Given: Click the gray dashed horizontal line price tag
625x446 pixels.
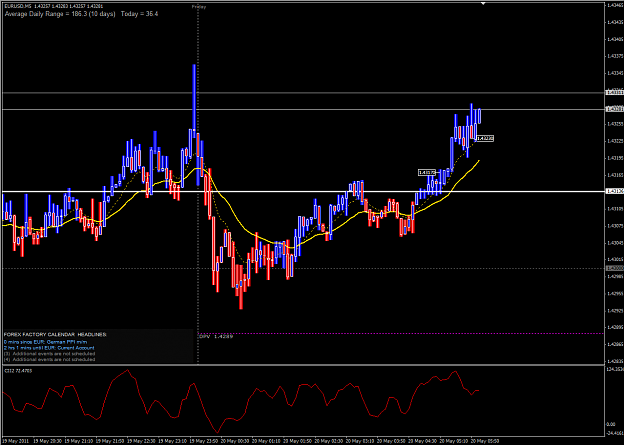Looking at the screenshot, I should pyautogui.click(x=614, y=268).
